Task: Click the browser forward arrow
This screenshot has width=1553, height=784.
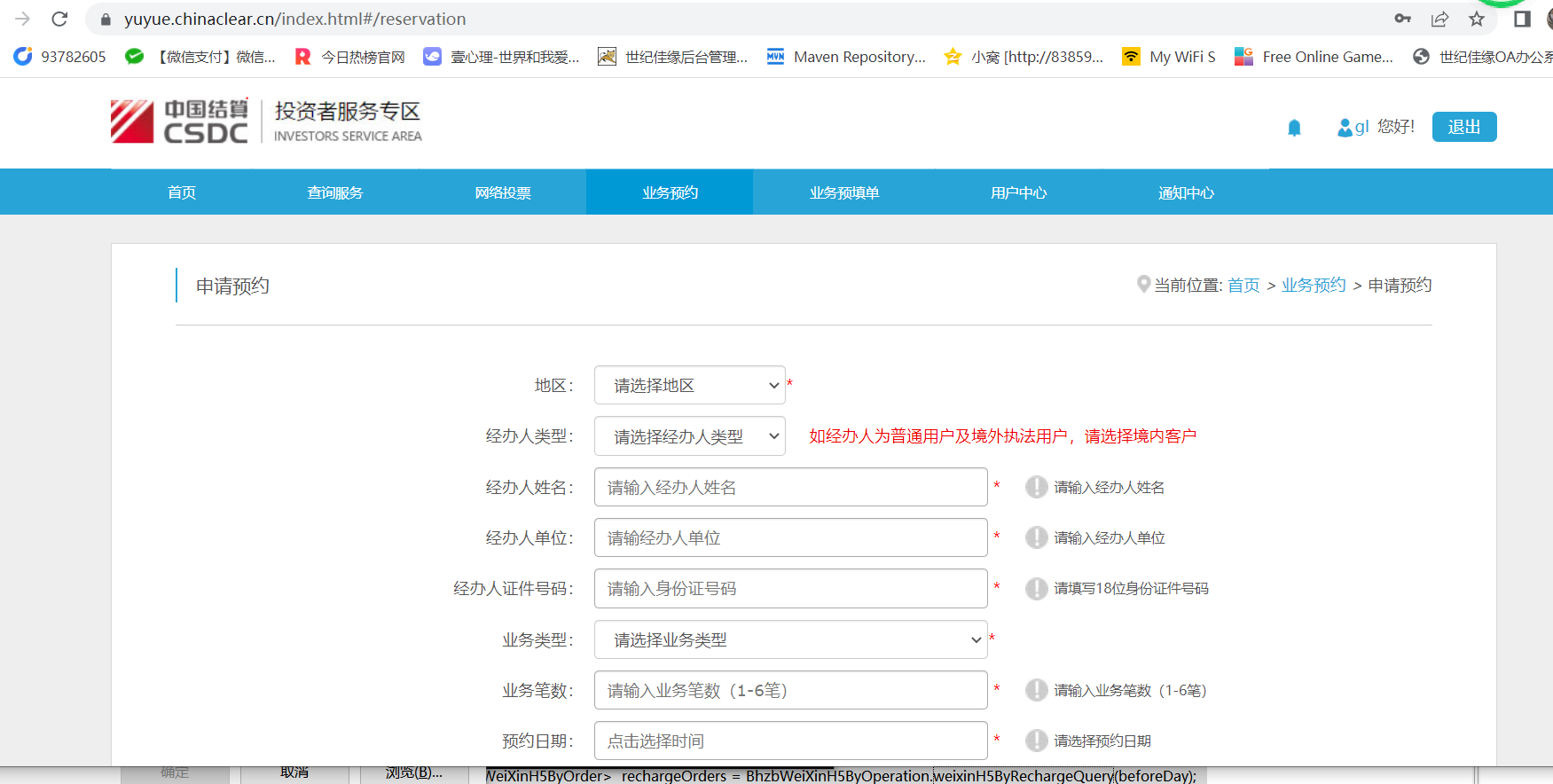Action: coord(23,19)
